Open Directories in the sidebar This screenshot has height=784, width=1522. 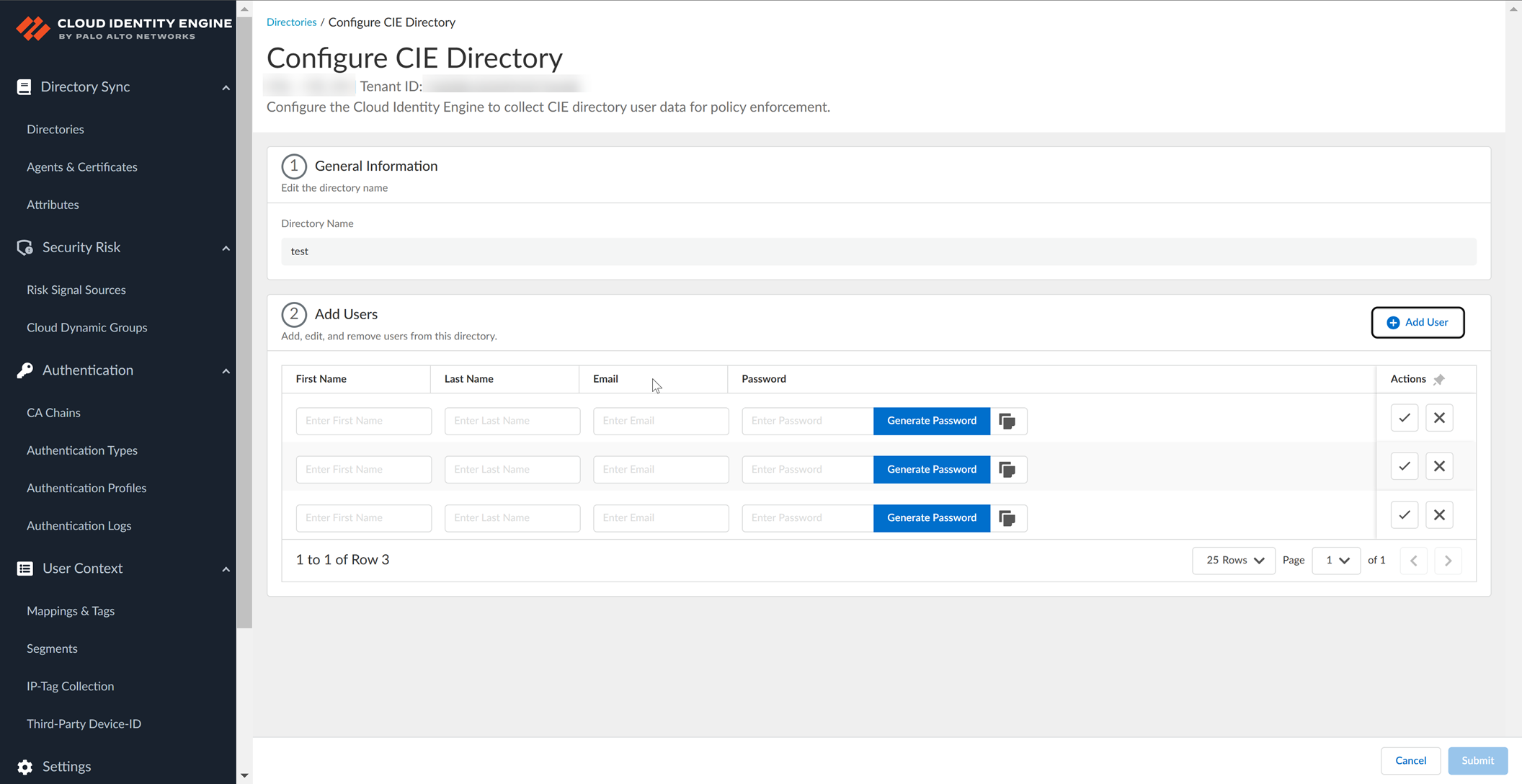[55, 130]
